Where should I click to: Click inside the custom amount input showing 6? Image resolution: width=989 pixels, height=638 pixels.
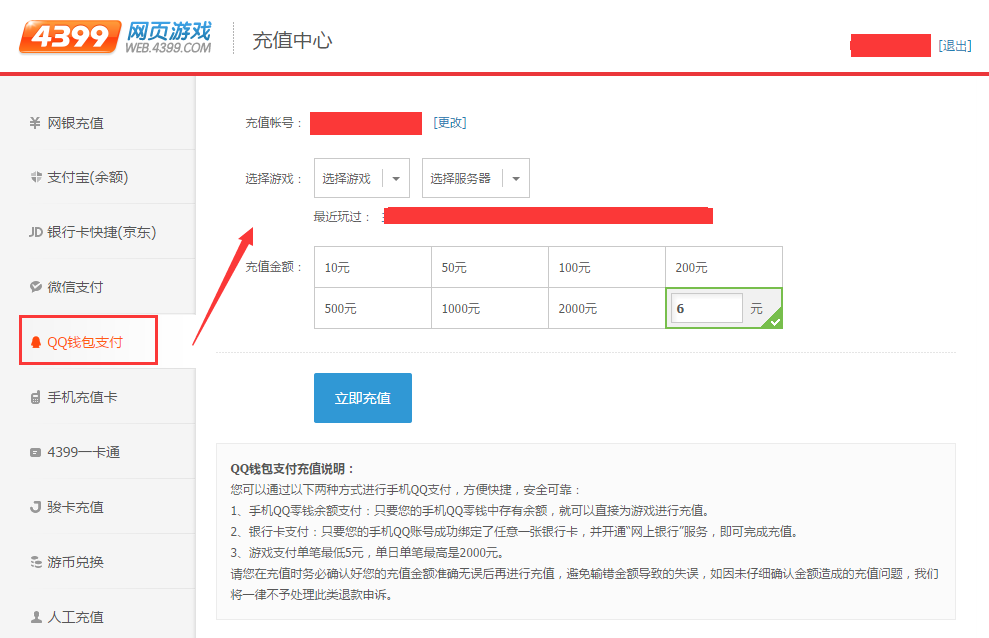pos(706,308)
